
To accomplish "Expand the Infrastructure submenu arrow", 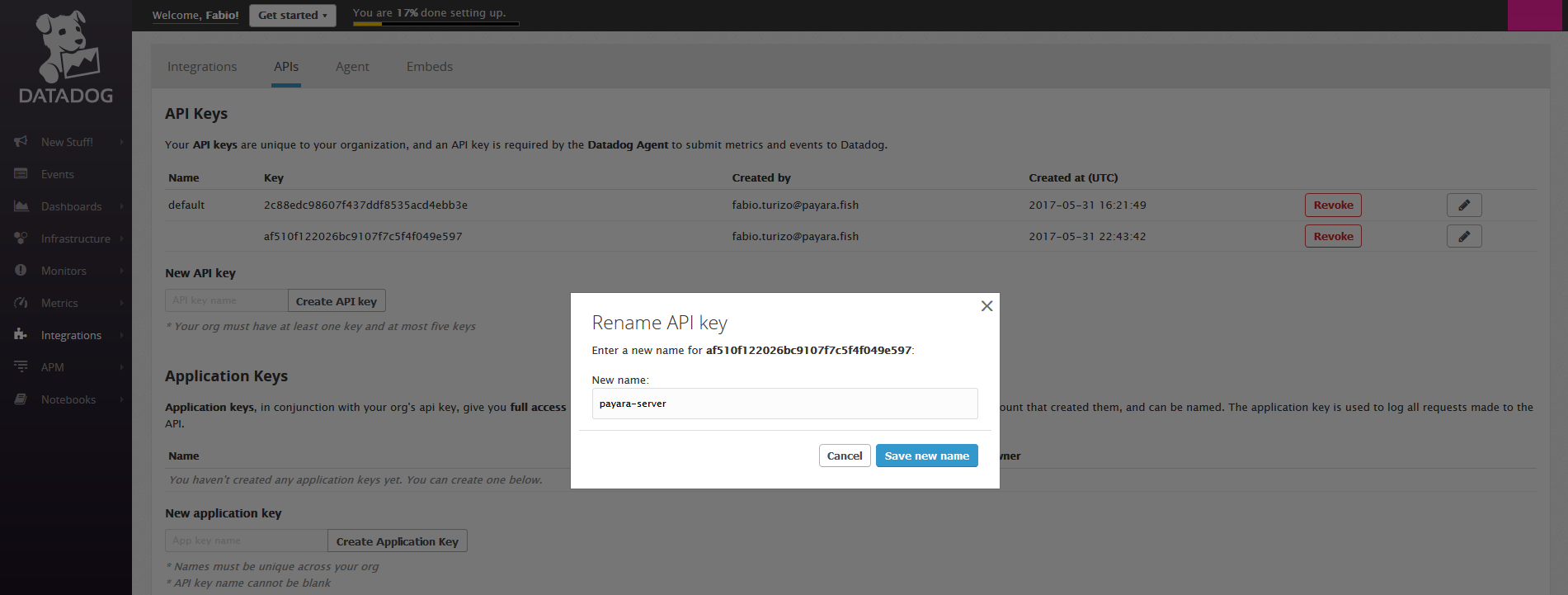I will coord(121,238).
